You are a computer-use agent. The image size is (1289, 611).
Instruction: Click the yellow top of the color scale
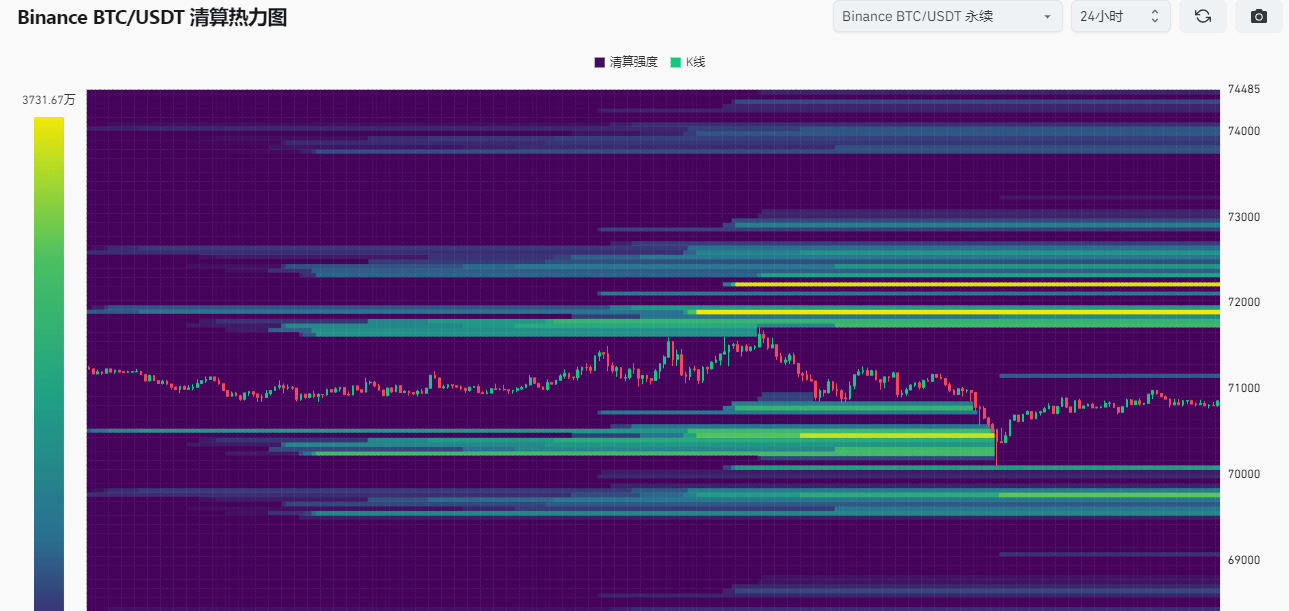pyautogui.click(x=49, y=124)
